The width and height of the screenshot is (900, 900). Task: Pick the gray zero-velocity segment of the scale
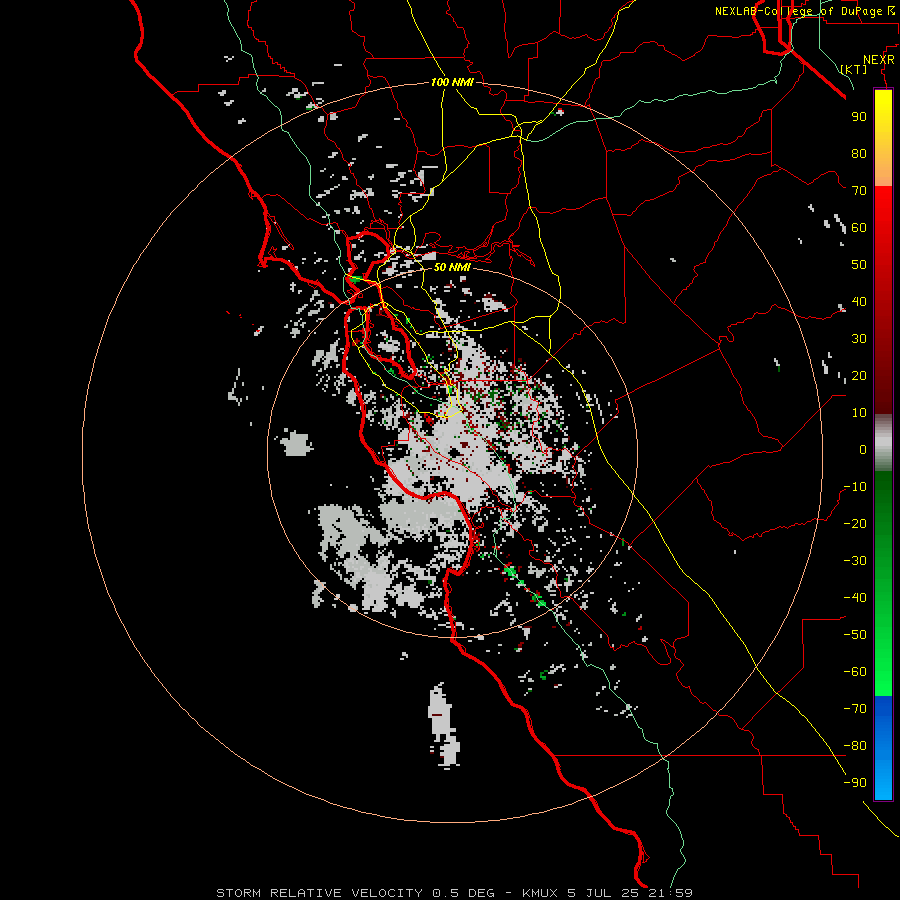(883, 443)
